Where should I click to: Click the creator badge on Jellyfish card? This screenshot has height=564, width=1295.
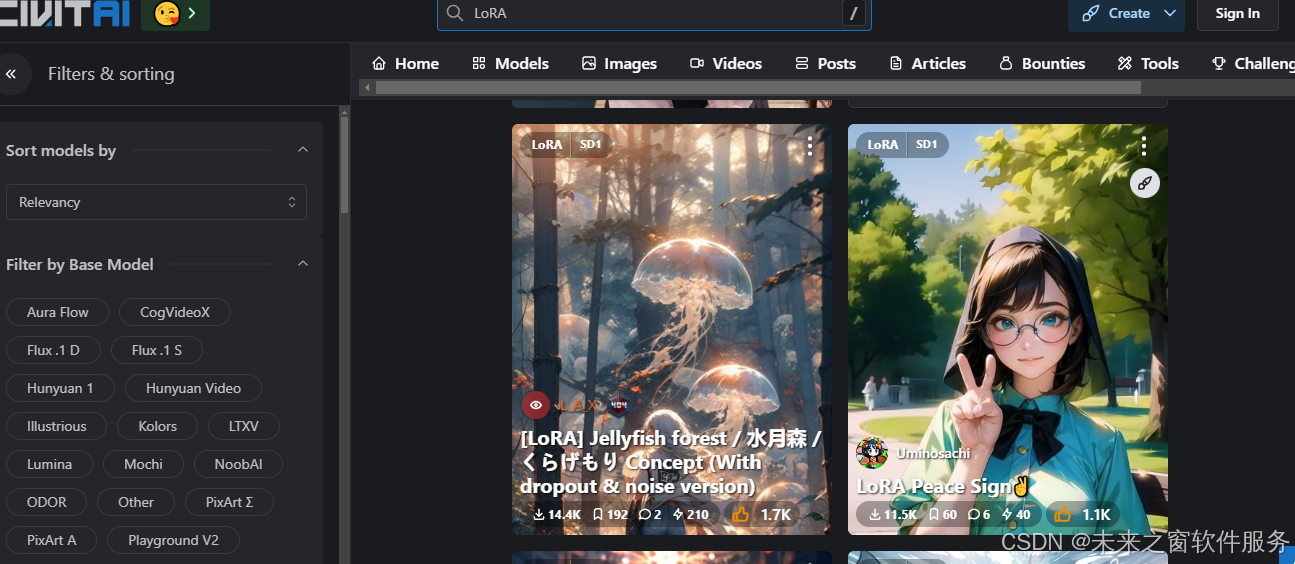[x=618, y=405]
